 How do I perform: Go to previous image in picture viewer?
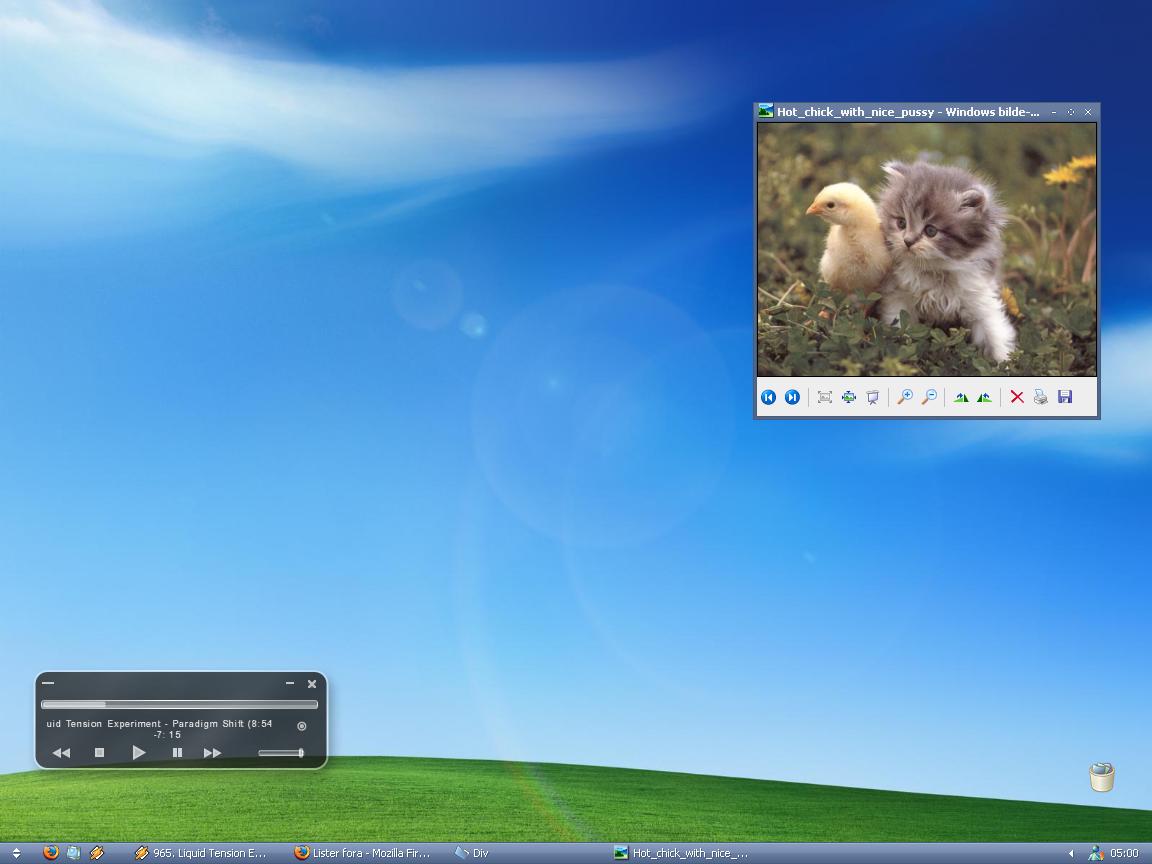[768, 397]
